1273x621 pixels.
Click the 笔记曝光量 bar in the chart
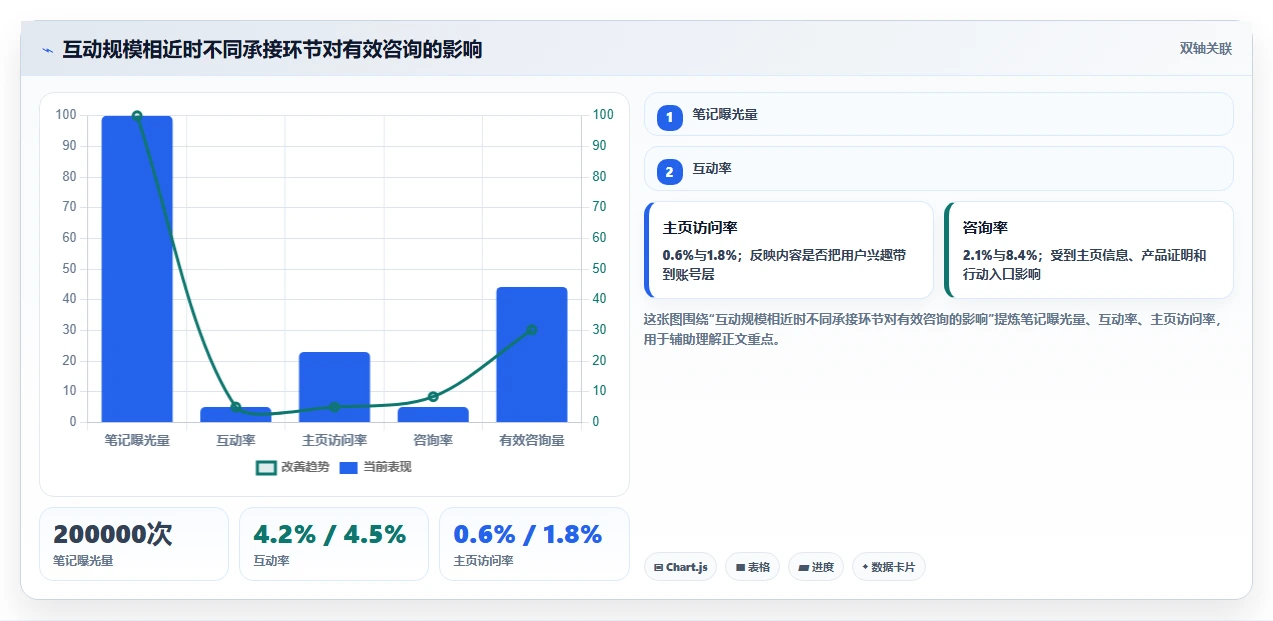(137, 269)
